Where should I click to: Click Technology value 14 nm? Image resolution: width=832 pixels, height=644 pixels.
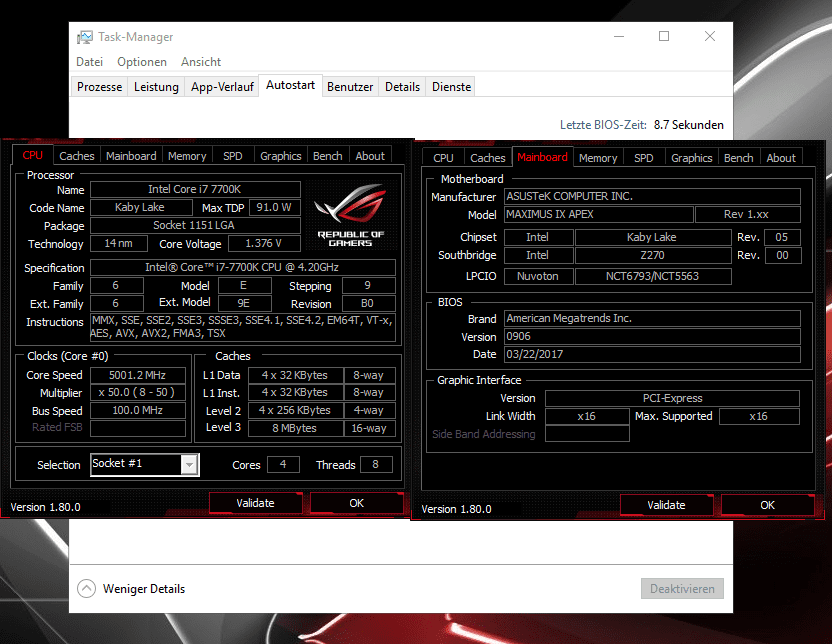pyautogui.click(x=119, y=243)
